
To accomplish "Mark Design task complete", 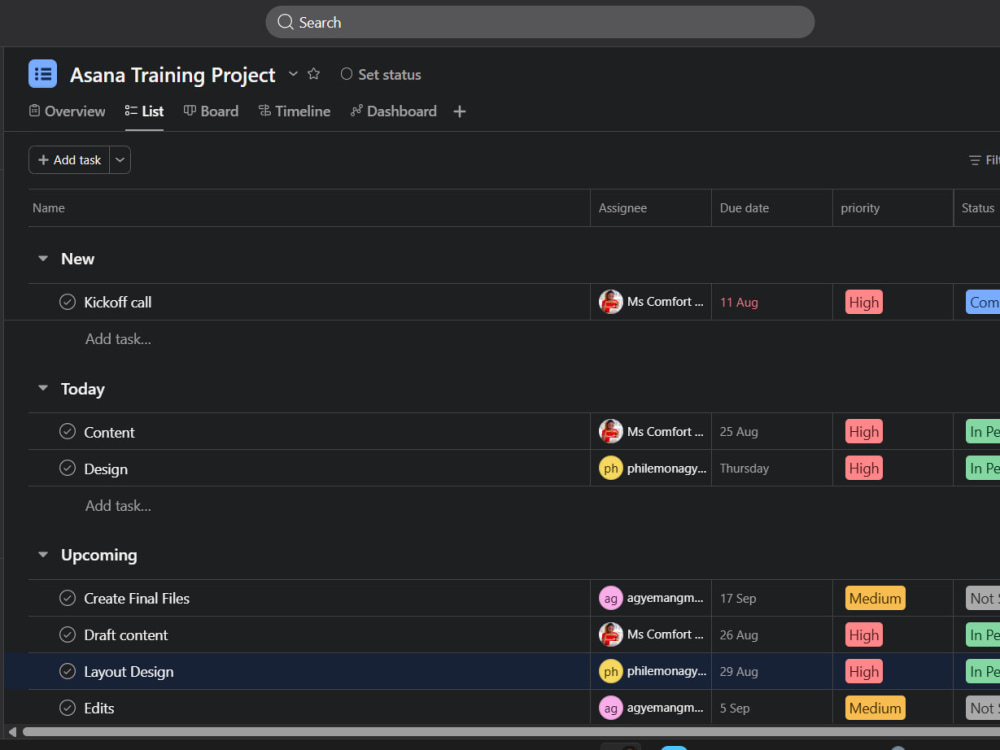I will pyautogui.click(x=67, y=468).
